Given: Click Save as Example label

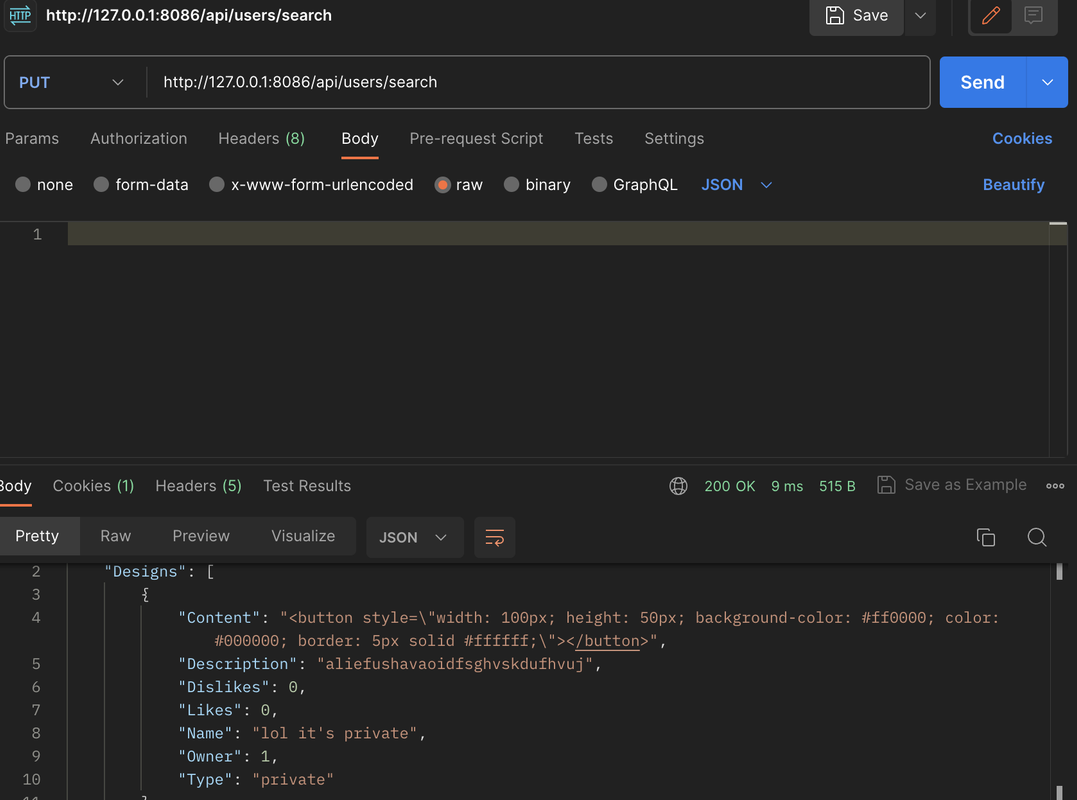Looking at the screenshot, I should coord(965,485).
